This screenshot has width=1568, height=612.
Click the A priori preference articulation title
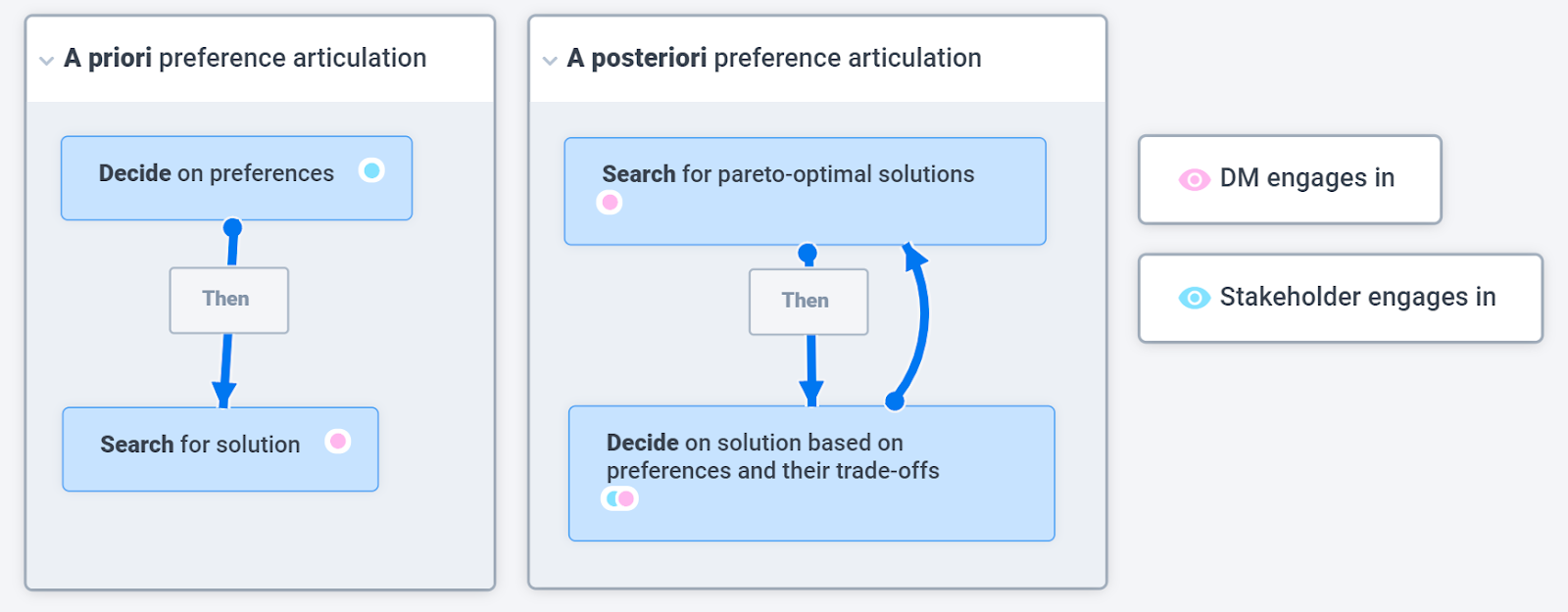pos(245,59)
